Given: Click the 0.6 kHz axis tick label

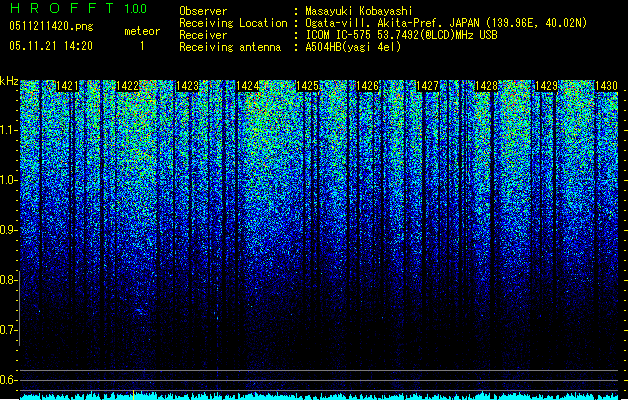Looking at the screenshot, I should point(9,380).
